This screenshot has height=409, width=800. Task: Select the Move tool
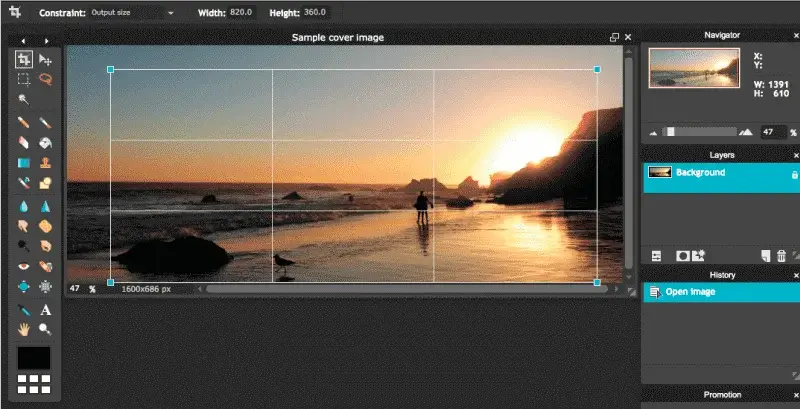click(45, 60)
